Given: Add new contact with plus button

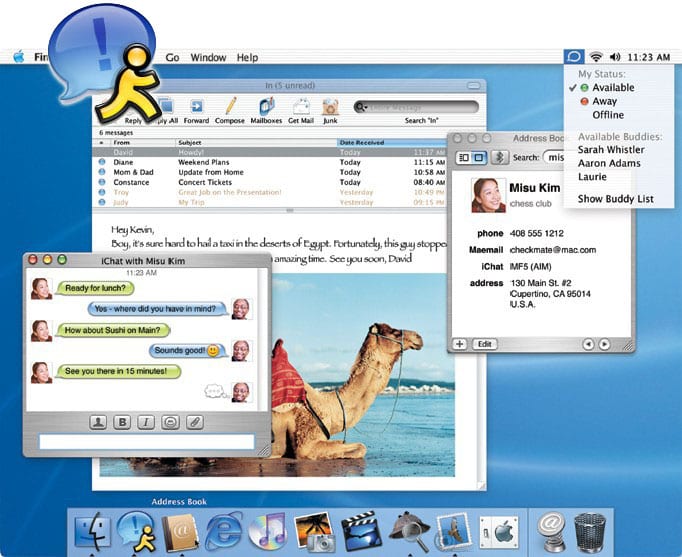Looking at the screenshot, I should click(459, 344).
